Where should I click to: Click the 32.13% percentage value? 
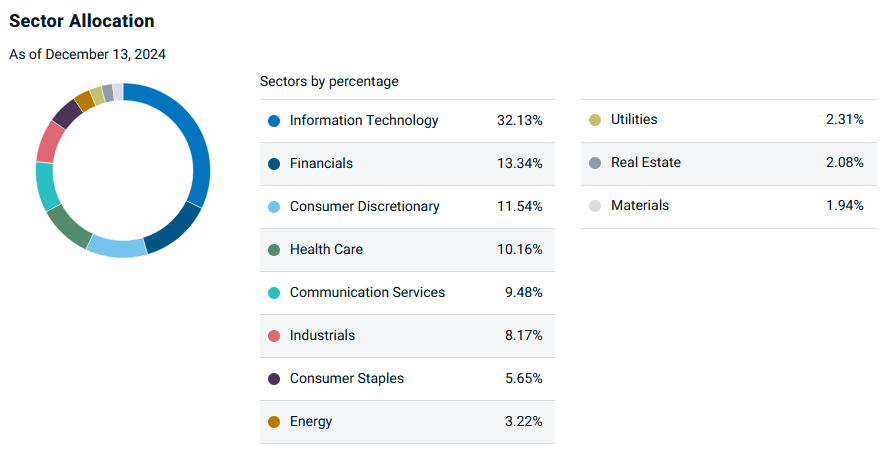tap(520, 120)
